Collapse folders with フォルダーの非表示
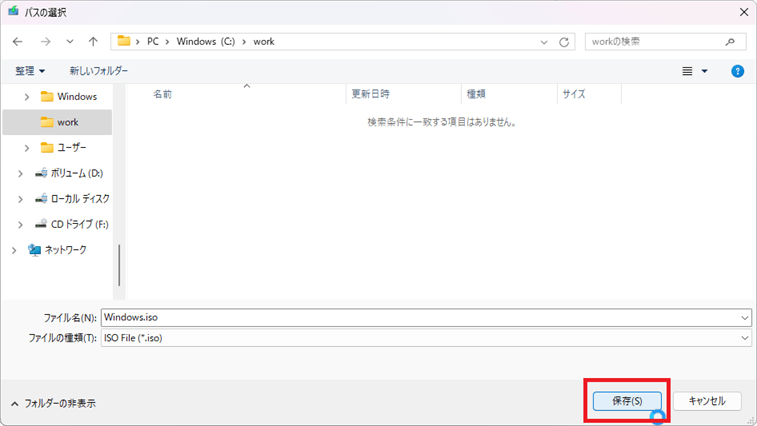Image resolution: width=757 pixels, height=426 pixels. (53, 403)
